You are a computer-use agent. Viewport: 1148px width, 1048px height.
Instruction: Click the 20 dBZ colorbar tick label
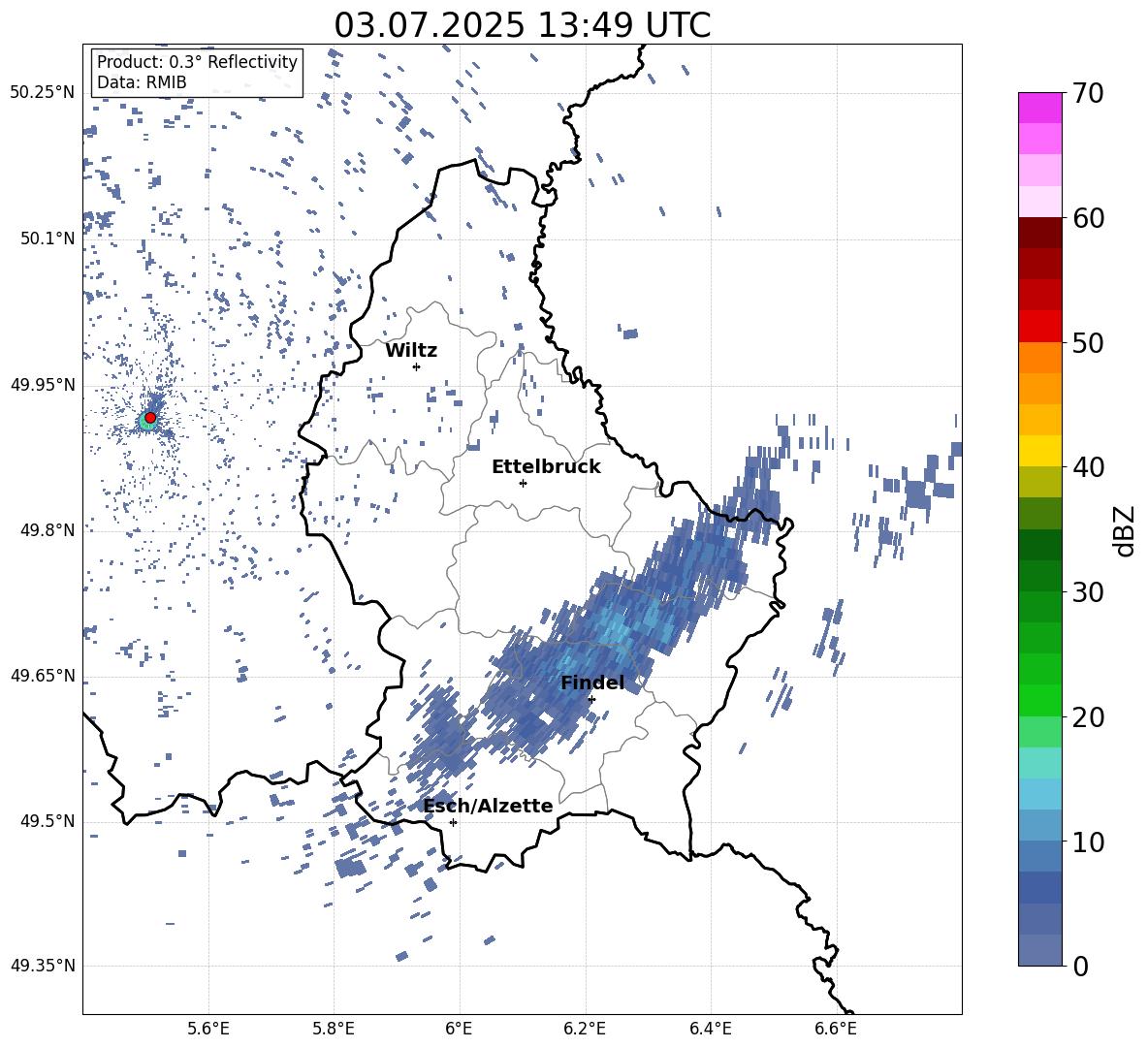[1088, 717]
